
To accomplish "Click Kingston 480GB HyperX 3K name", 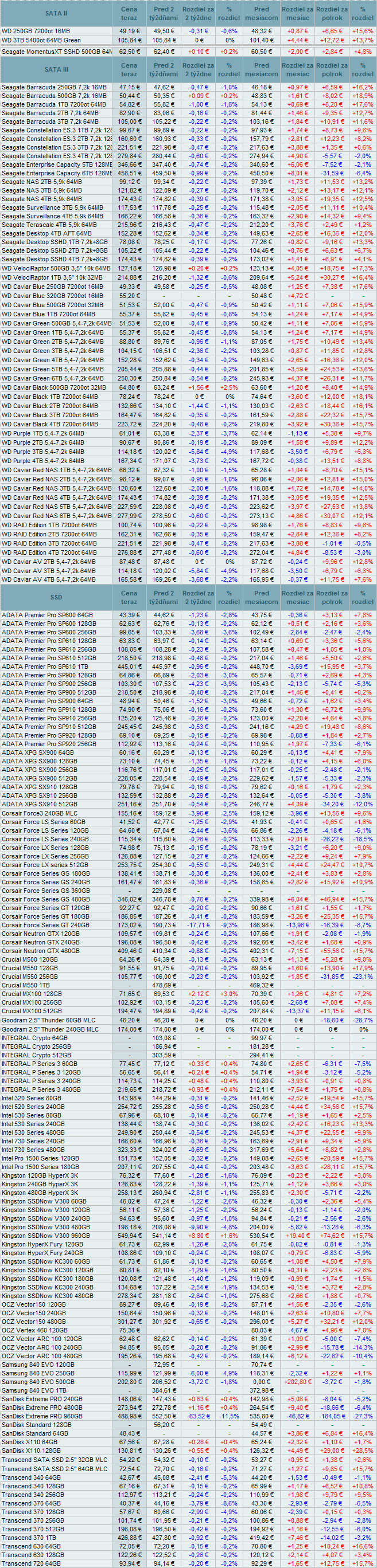I will point(40,1191).
